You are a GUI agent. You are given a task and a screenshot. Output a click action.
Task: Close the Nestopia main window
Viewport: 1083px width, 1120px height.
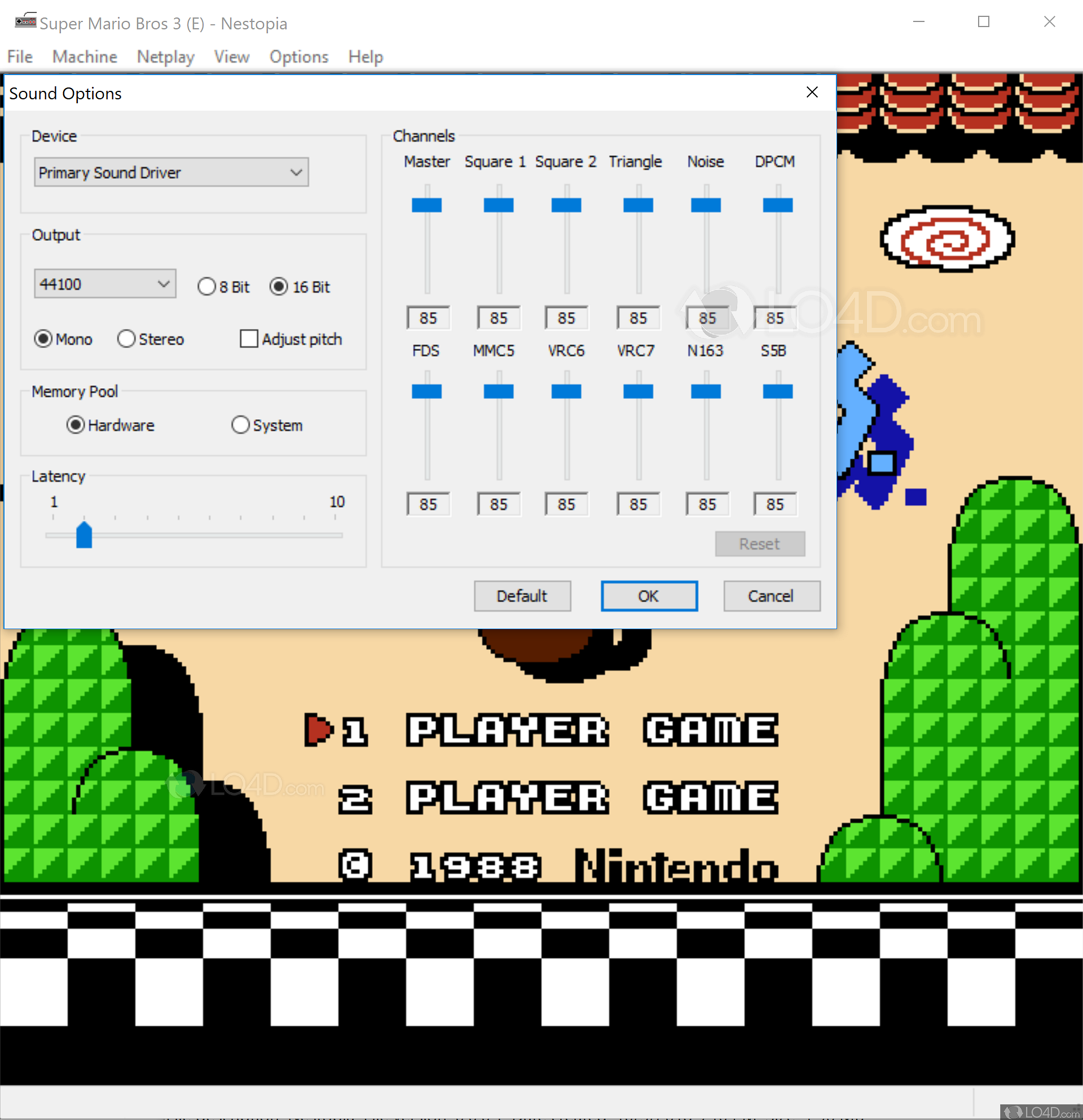[1049, 21]
